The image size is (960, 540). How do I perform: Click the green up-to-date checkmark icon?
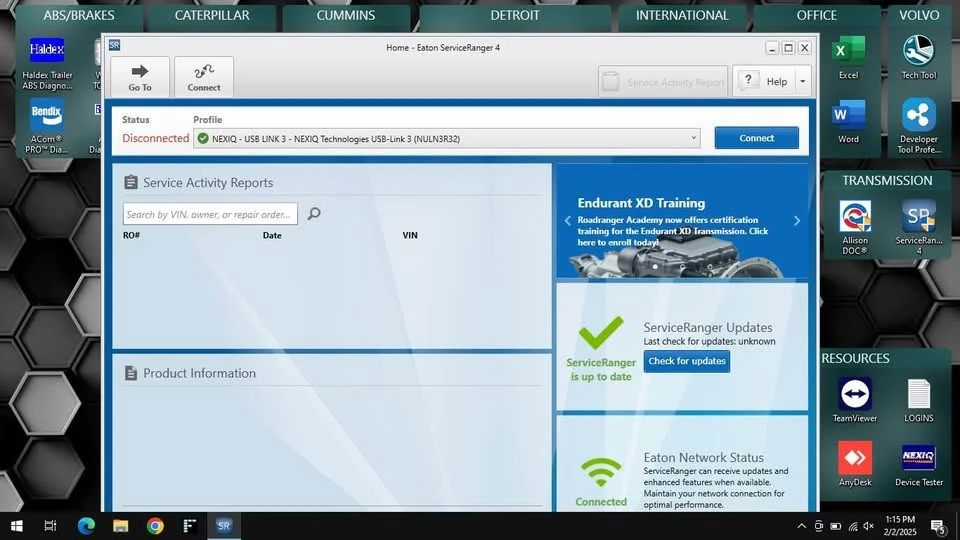601,333
